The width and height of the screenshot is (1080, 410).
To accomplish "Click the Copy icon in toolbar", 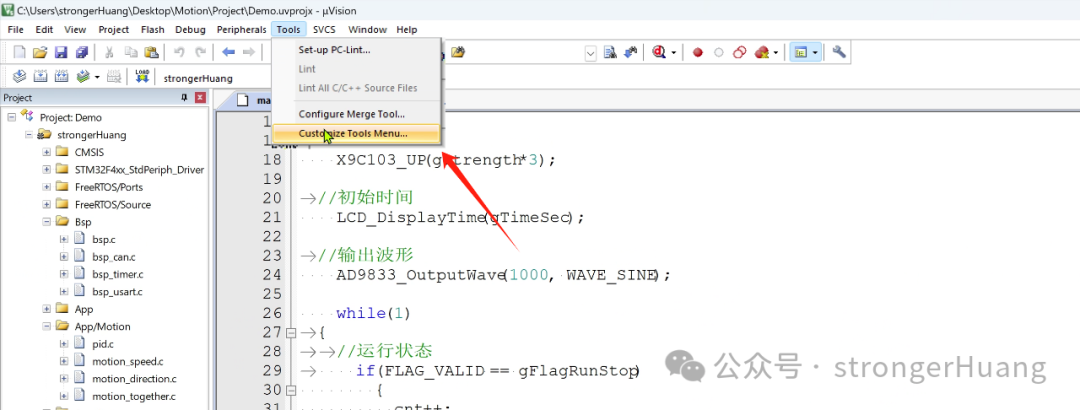I will click(x=131, y=52).
